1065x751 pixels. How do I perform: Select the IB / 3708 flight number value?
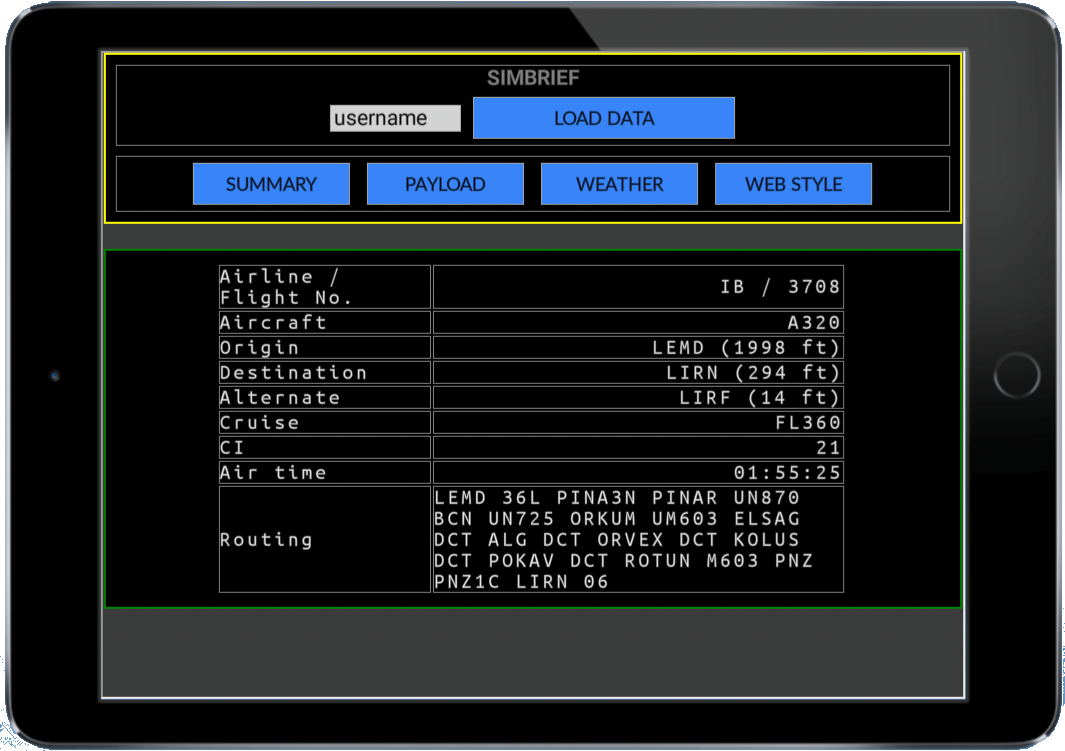[780, 287]
